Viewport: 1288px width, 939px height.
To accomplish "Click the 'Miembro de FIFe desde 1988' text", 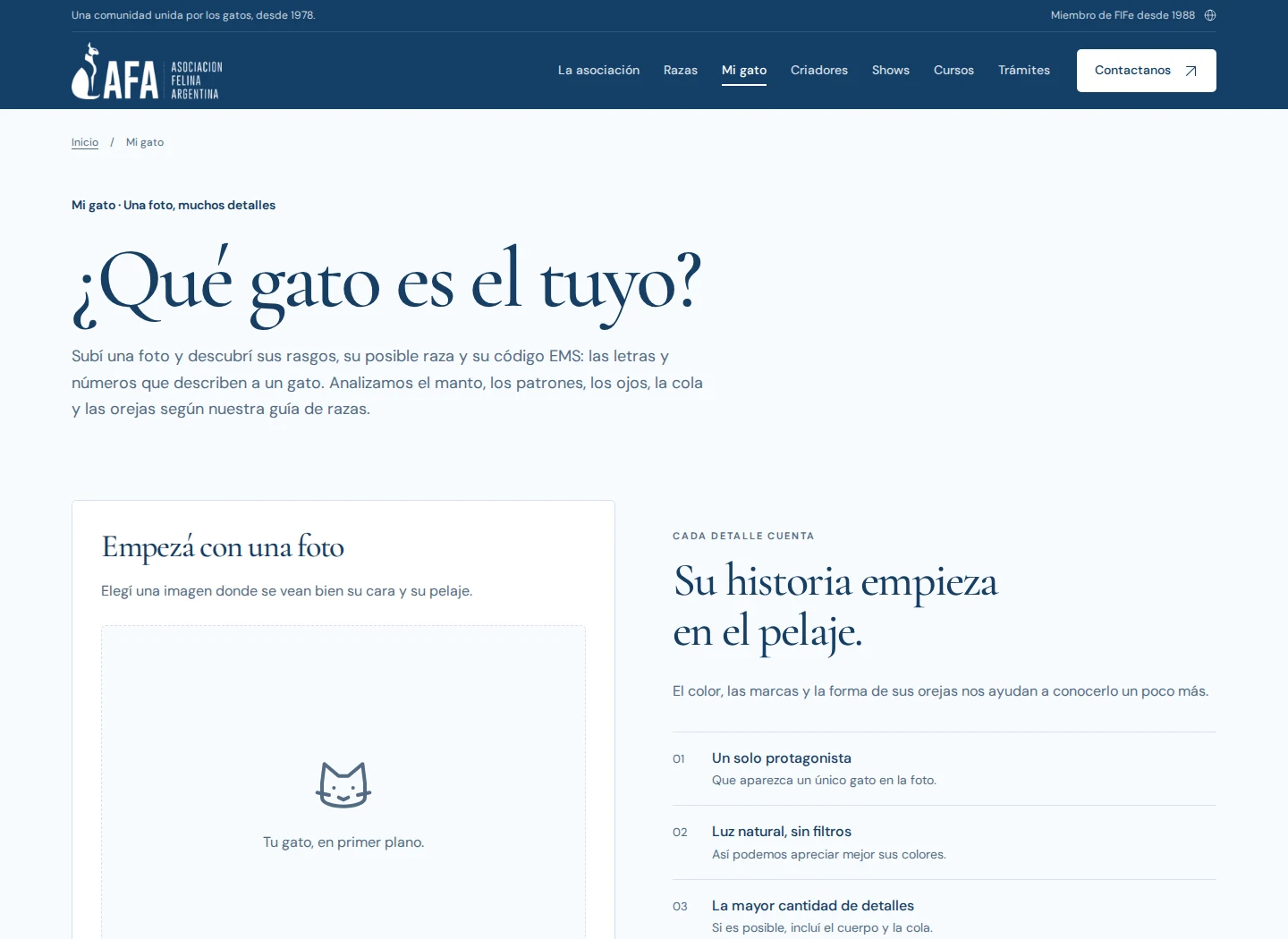I will pyautogui.click(x=1123, y=15).
